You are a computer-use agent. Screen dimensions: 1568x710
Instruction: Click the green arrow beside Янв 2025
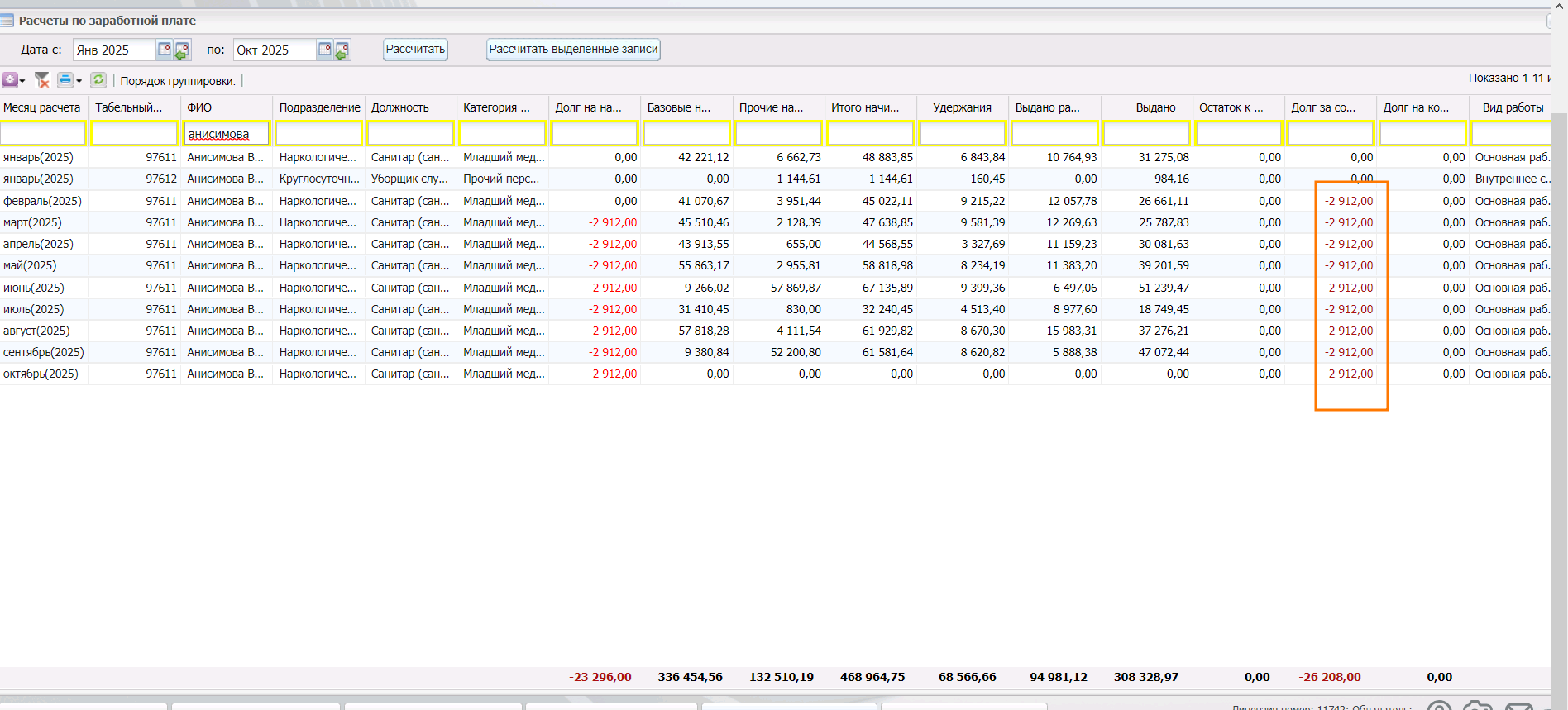tap(182, 50)
